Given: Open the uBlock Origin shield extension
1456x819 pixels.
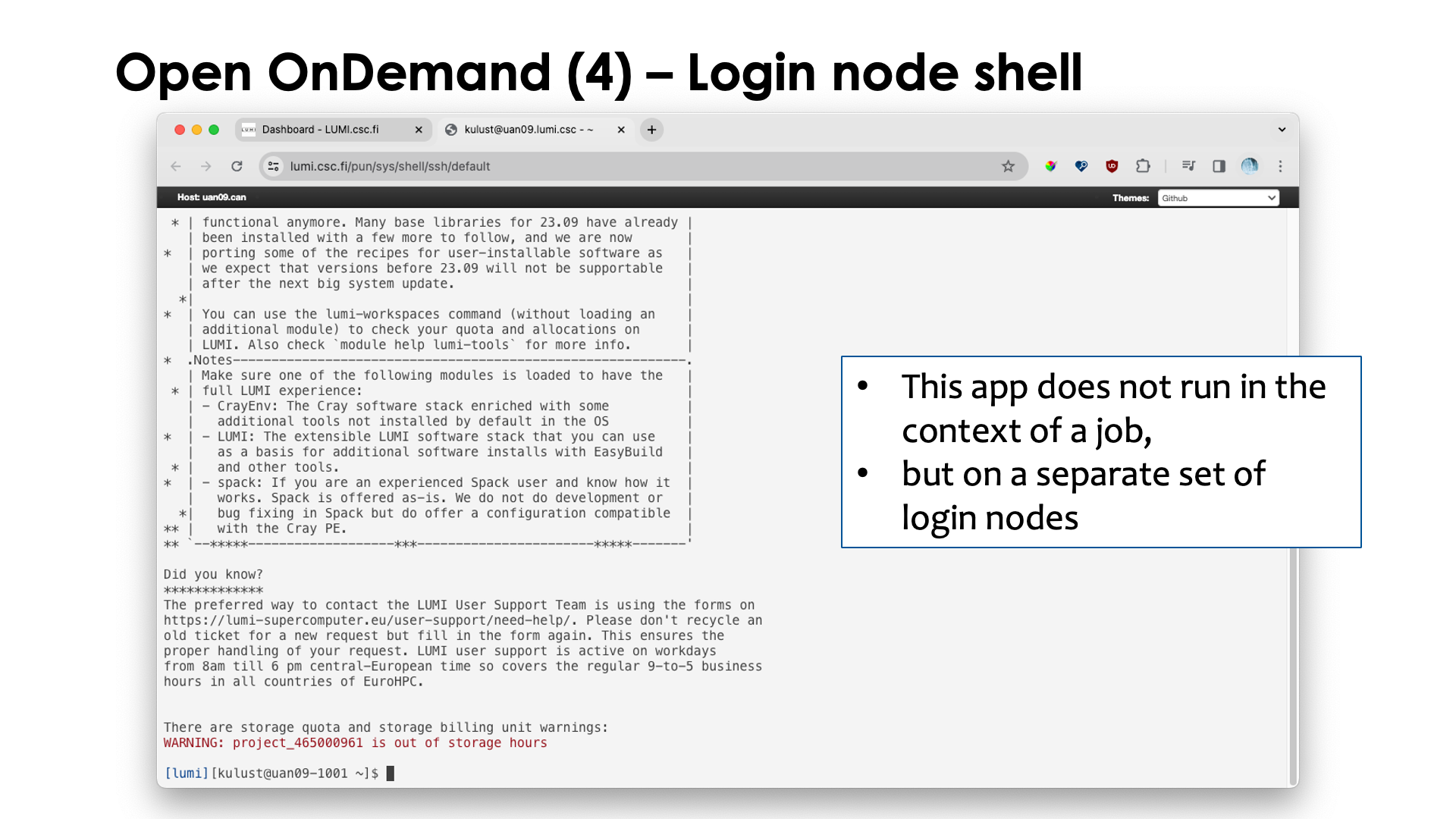Looking at the screenshot, I should click(x=1112, y=166).
